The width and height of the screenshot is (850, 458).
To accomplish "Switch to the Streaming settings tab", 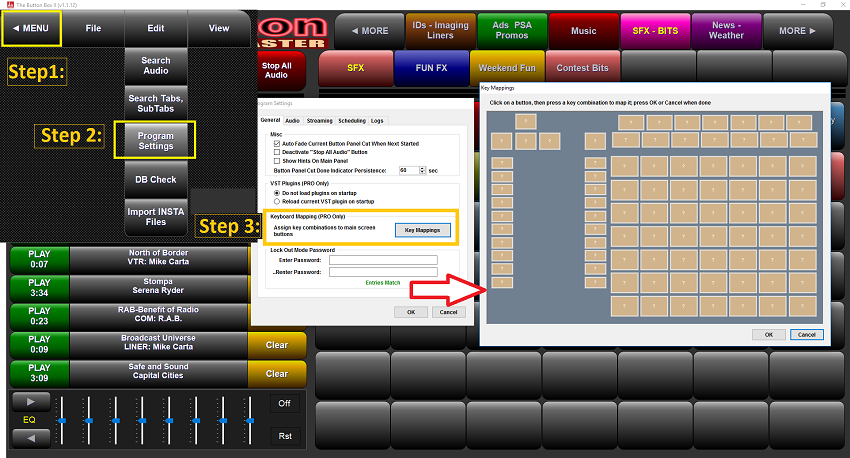I will 319,120.
